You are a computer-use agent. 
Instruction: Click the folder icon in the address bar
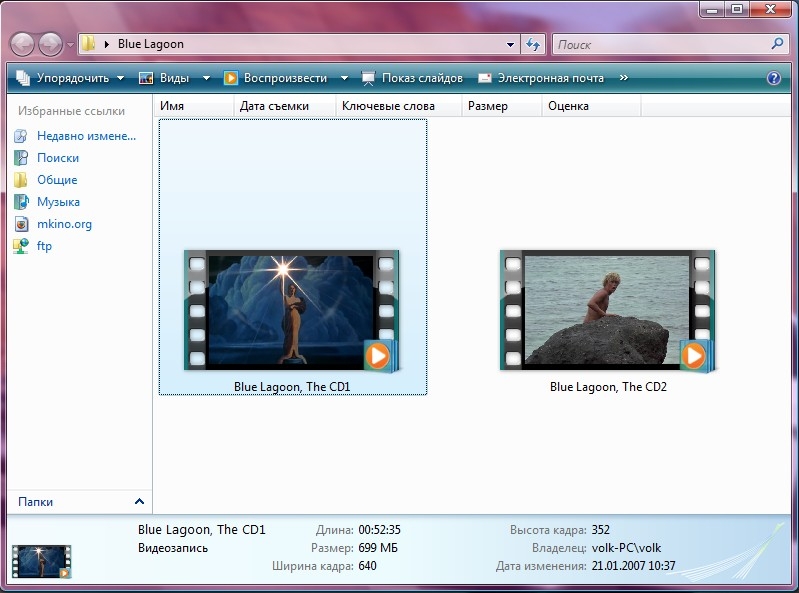[x=89, y=44]
